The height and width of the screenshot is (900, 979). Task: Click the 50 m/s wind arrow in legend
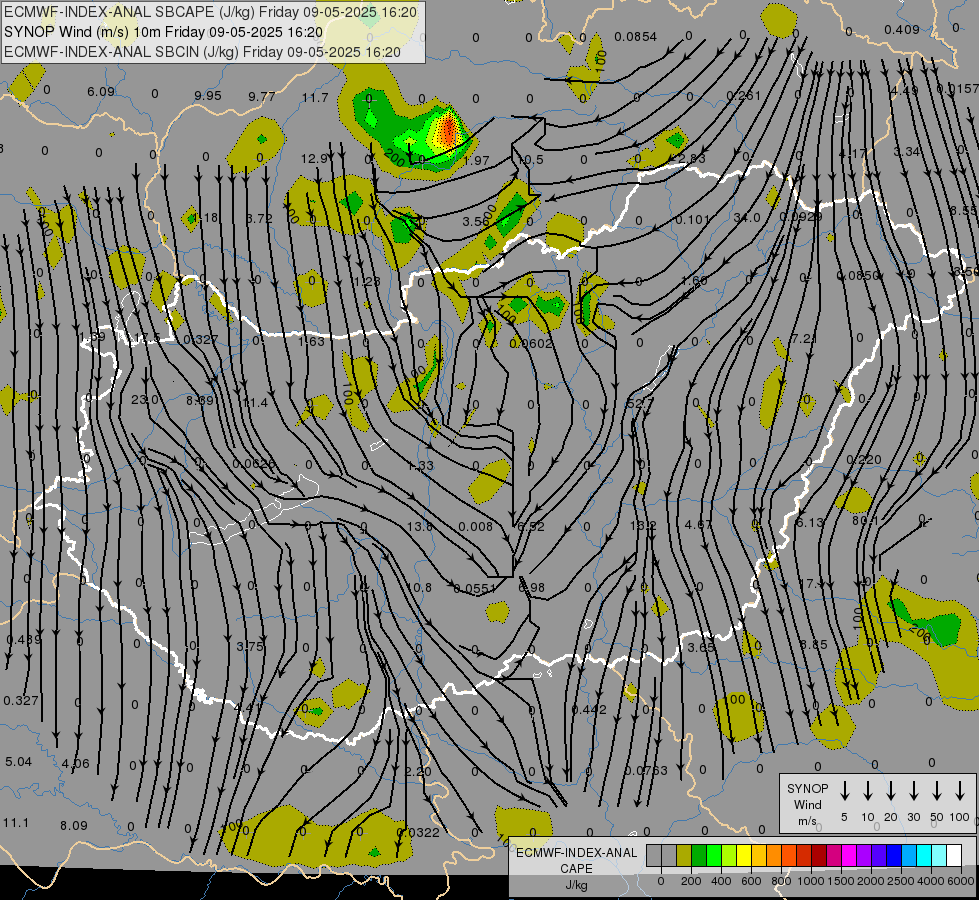tap(937, 791)
